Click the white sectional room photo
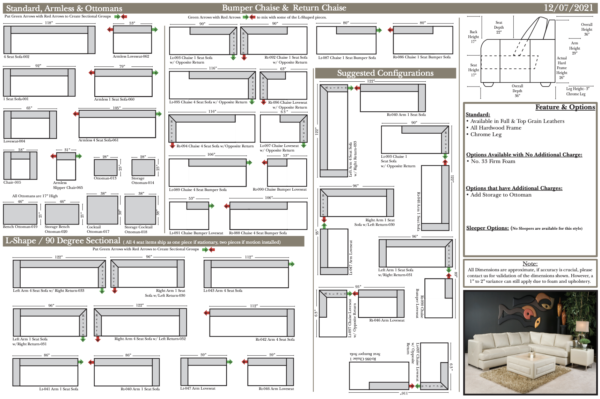The height and width of the screenshot is (399, 600). tap(530, 342)
